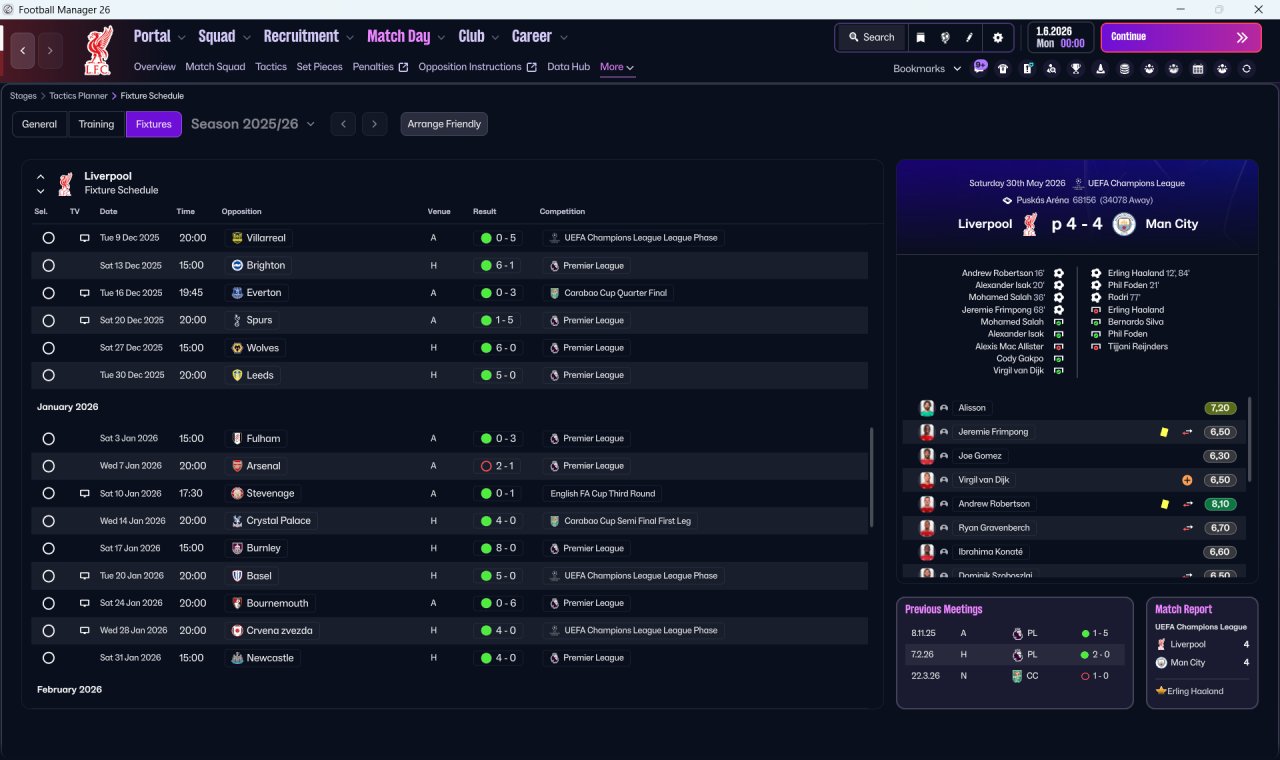
Task: Click the person-with-magnifier bookmark icon
Action: tap(1051, 69)
